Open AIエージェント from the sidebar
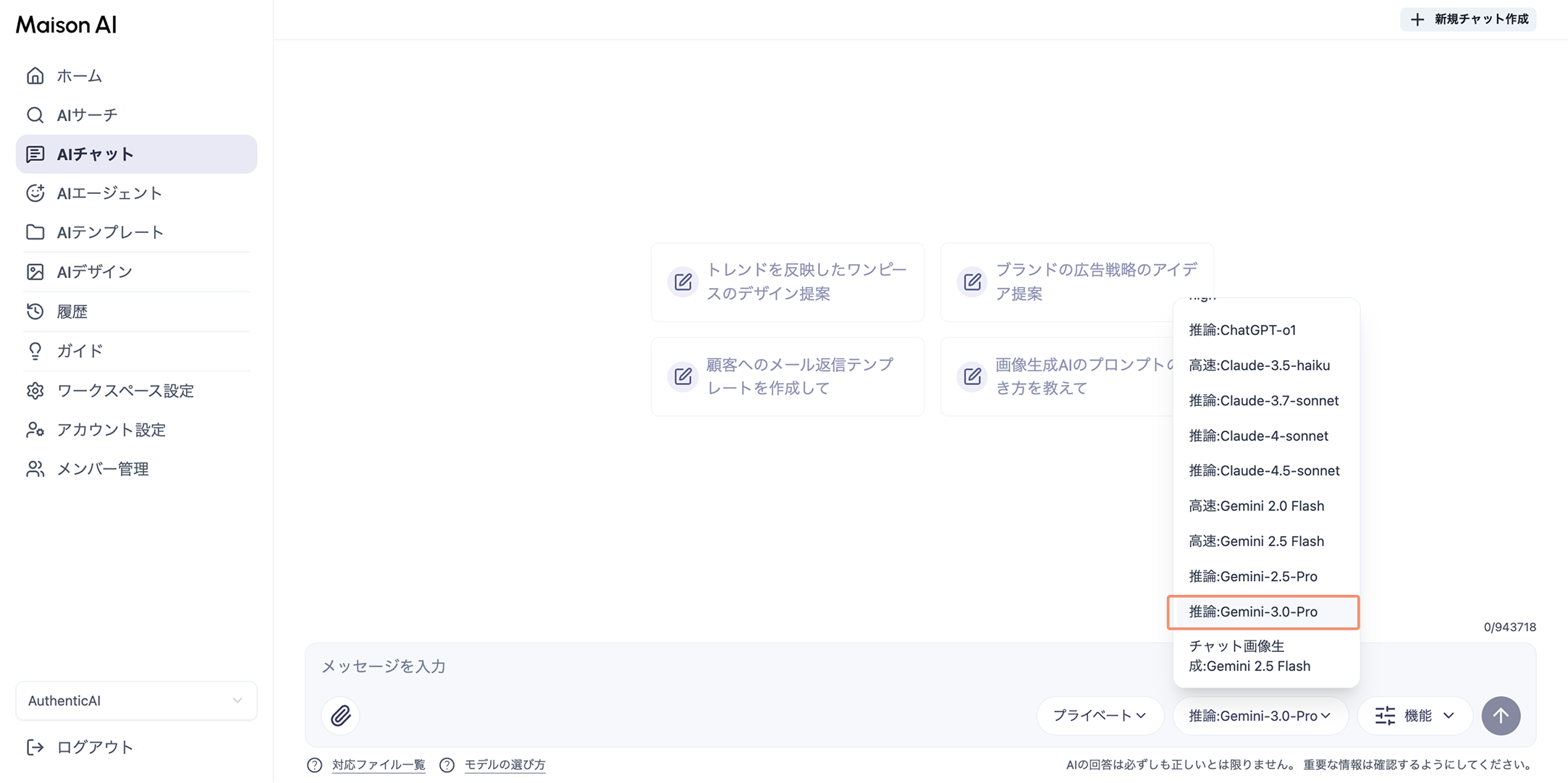 (x=109, y=193)
